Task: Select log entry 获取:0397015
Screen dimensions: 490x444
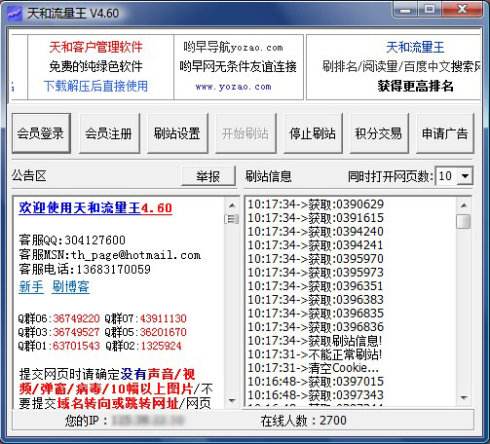Action: tap(316, 382)
